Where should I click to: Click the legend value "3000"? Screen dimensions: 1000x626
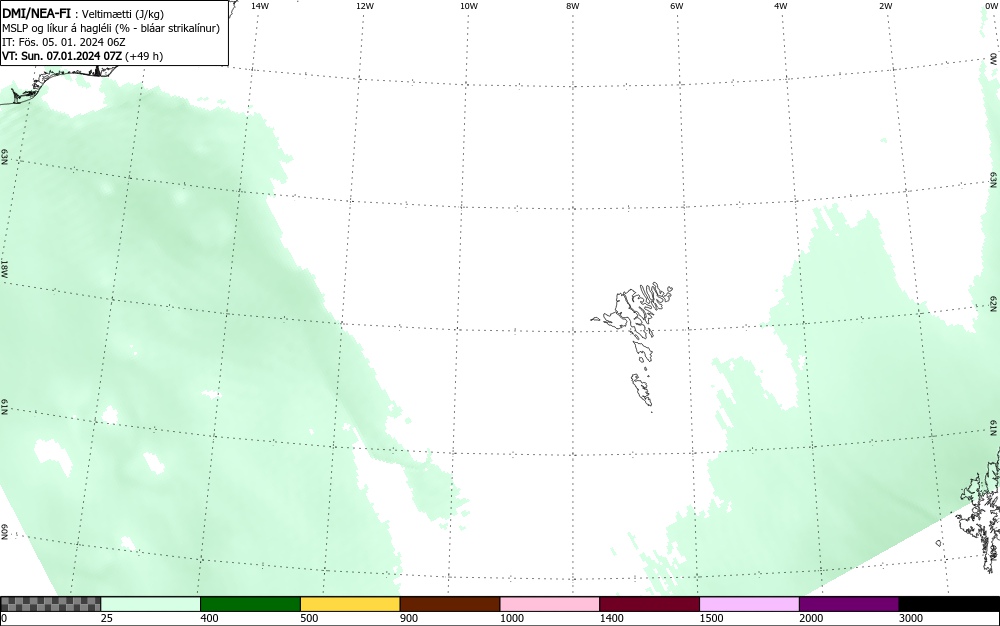pyautogui.click(x=911, y=618)
